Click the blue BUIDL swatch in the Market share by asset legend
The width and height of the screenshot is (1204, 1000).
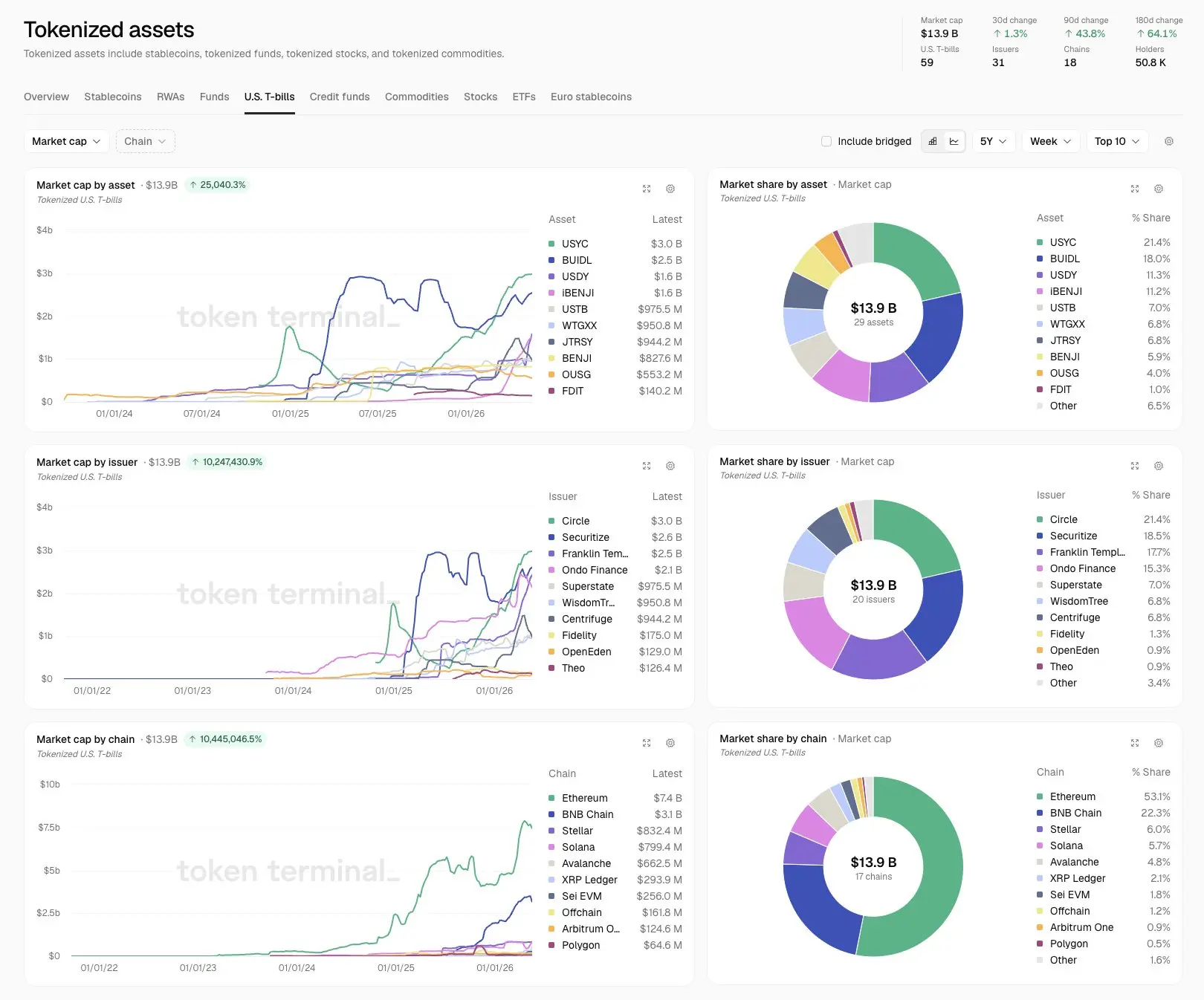(1040, 259)
